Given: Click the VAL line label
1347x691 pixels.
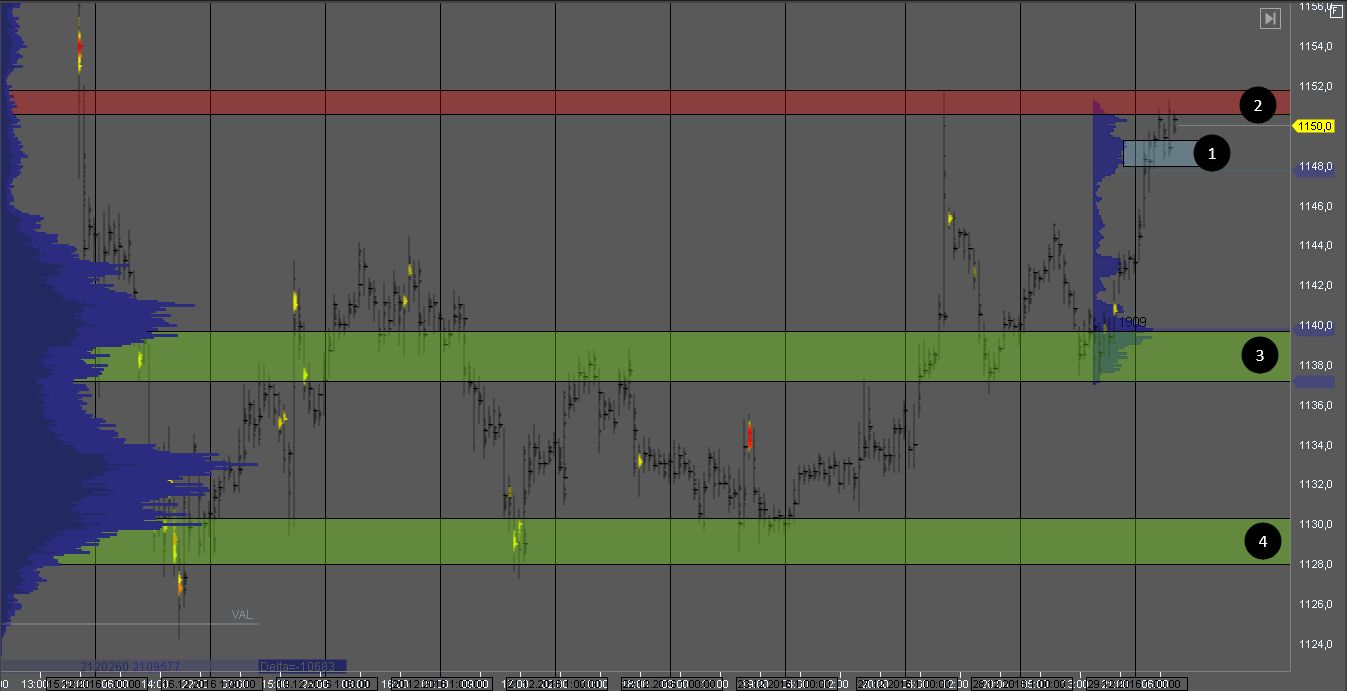Looking at the screenshot, I should [x=243, y=614].
